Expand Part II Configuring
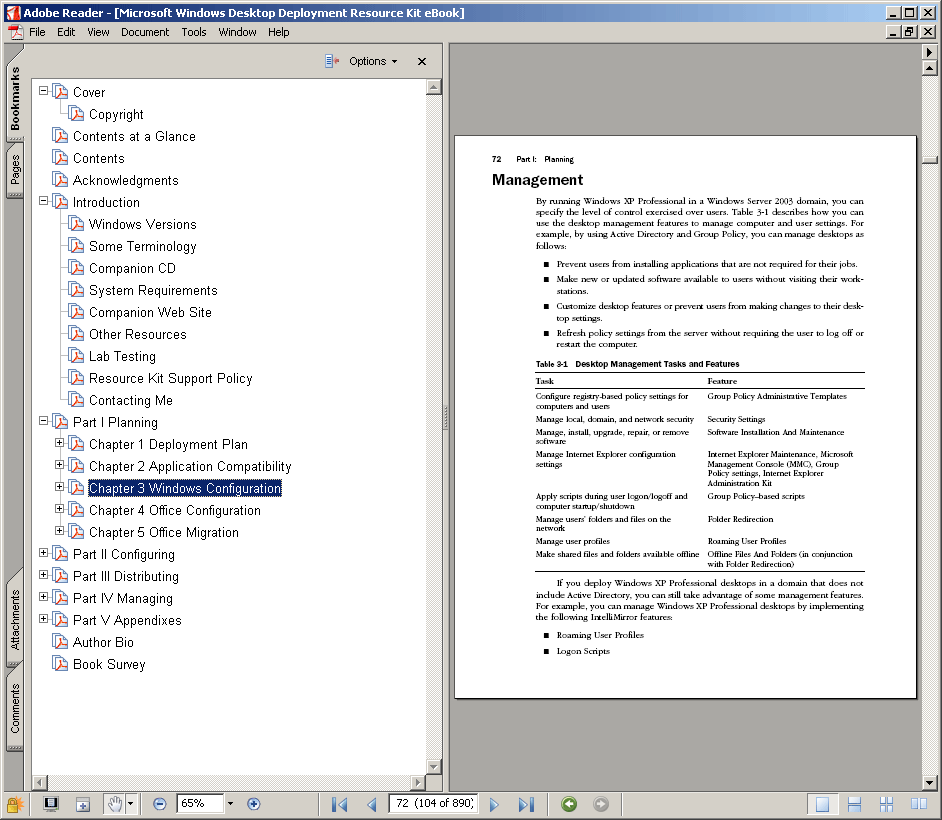Screen dimensions: 942x820 coord(43,553)
